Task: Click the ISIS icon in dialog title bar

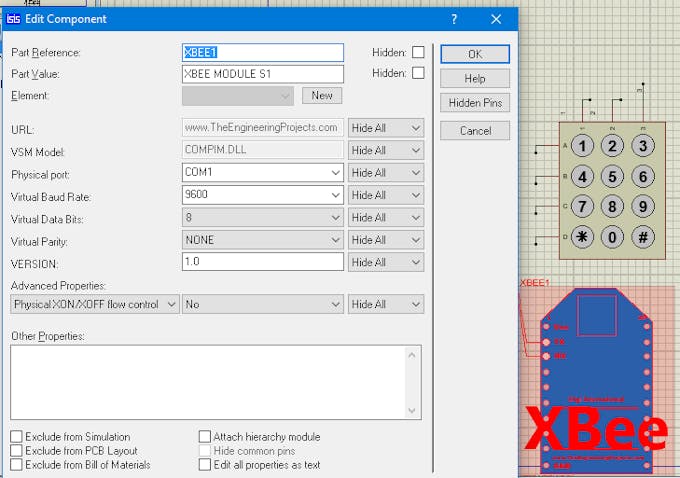Action: click(x=14, y=19)
